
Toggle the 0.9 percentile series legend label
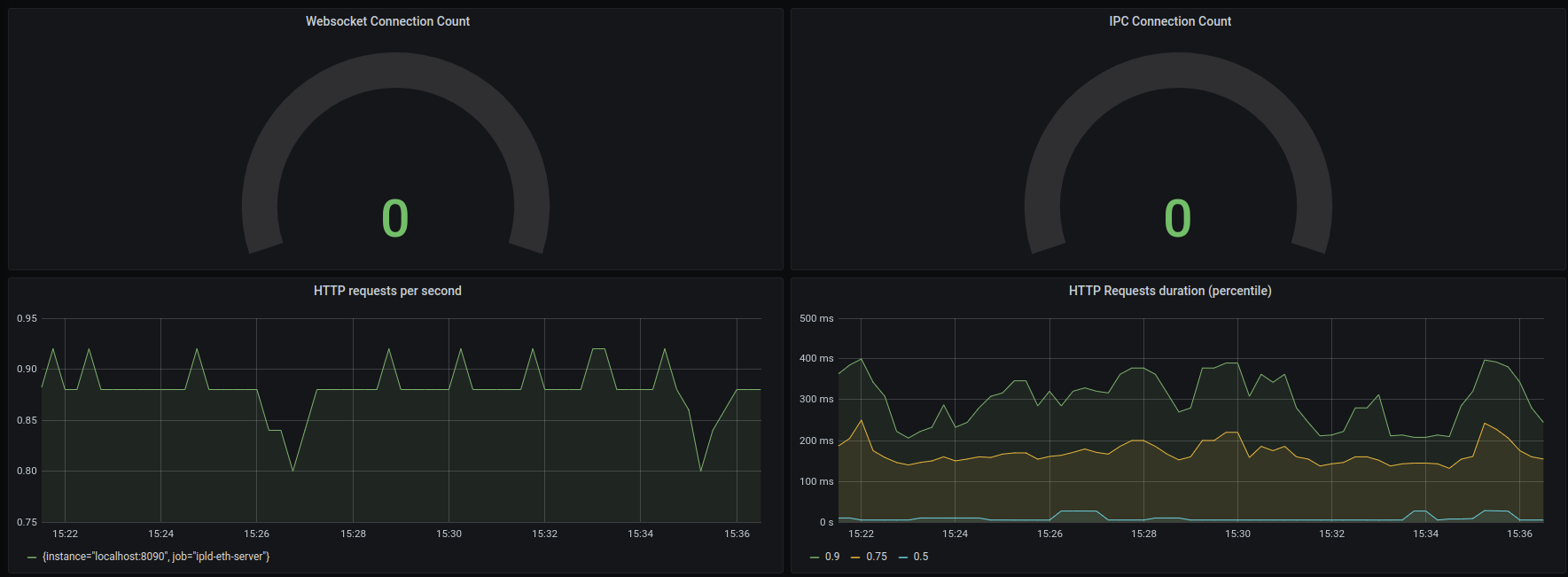click(x=831, y=557)
